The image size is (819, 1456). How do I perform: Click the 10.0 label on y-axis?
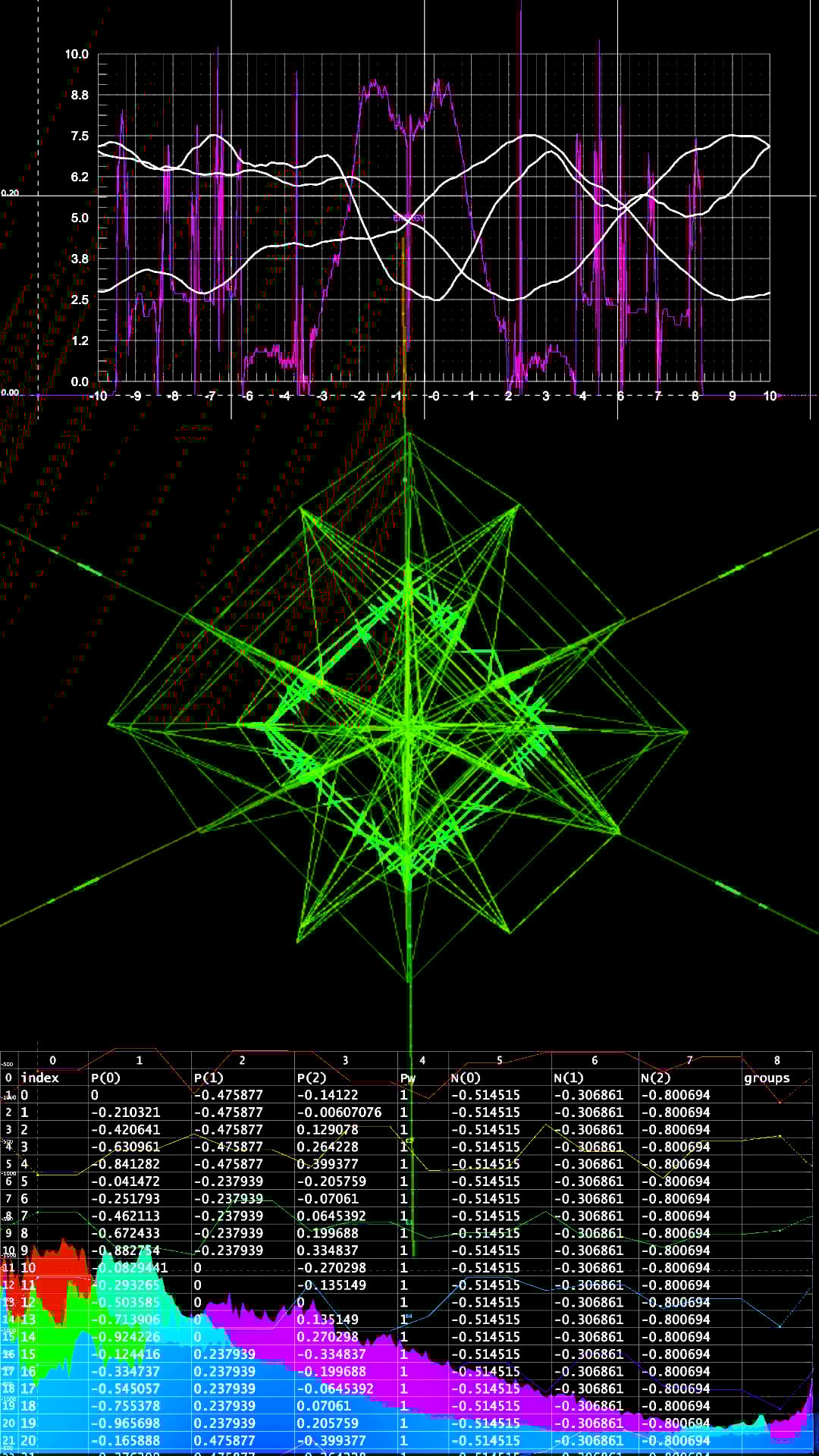coord(77,55)
